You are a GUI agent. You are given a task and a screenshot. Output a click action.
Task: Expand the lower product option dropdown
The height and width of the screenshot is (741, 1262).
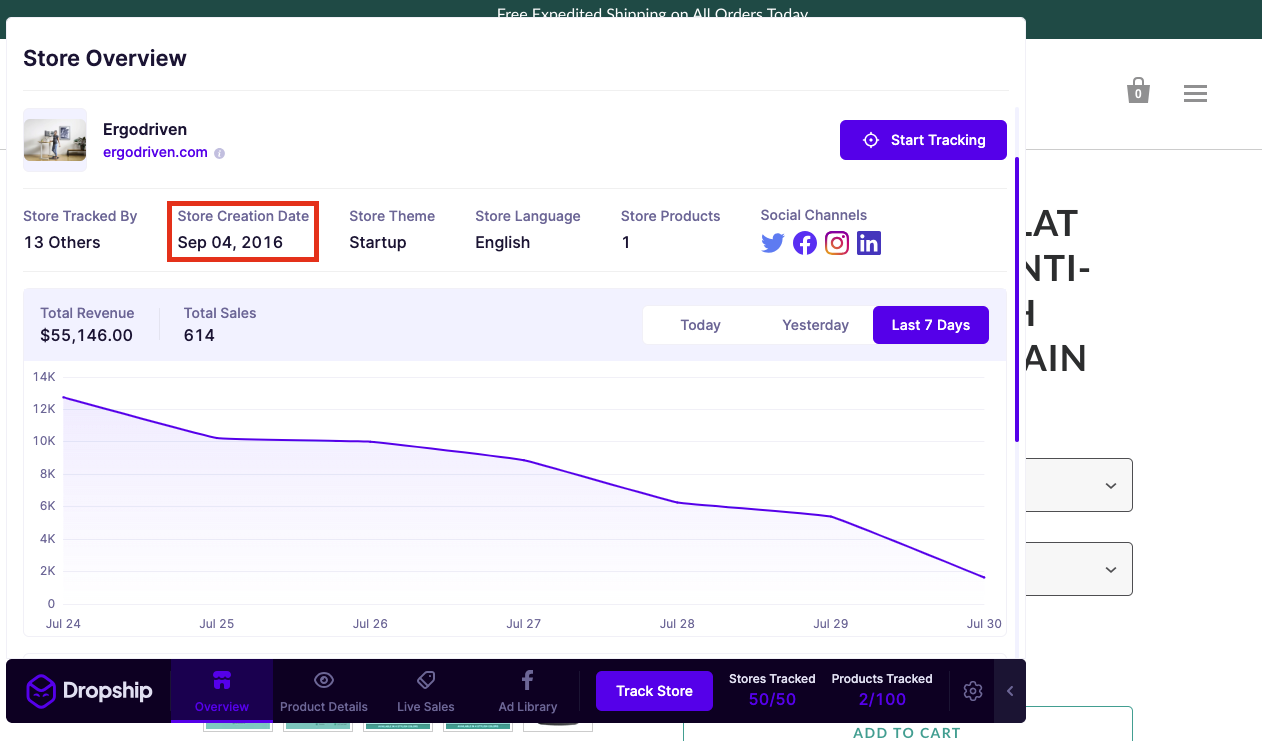tap(1110, 569)
